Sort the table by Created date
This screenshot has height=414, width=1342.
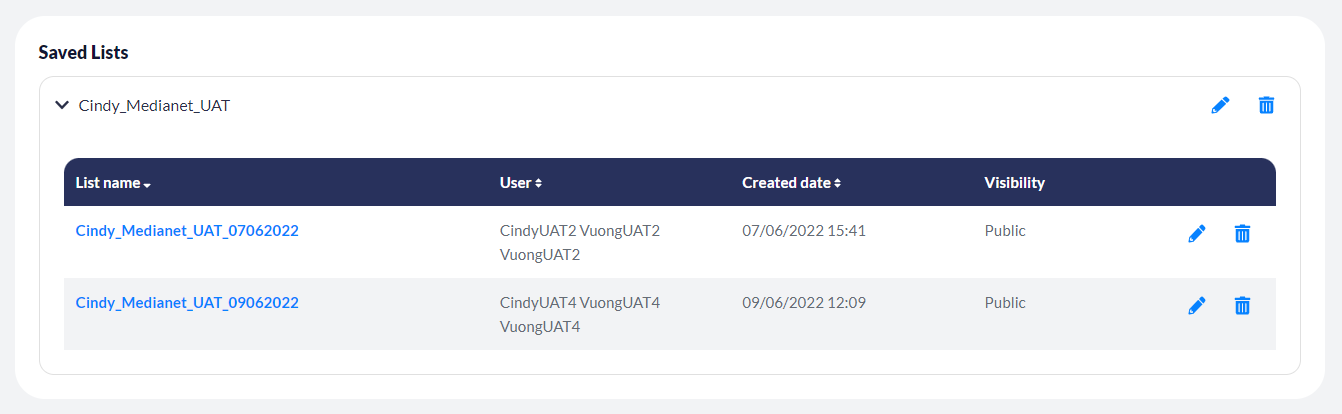791,183
